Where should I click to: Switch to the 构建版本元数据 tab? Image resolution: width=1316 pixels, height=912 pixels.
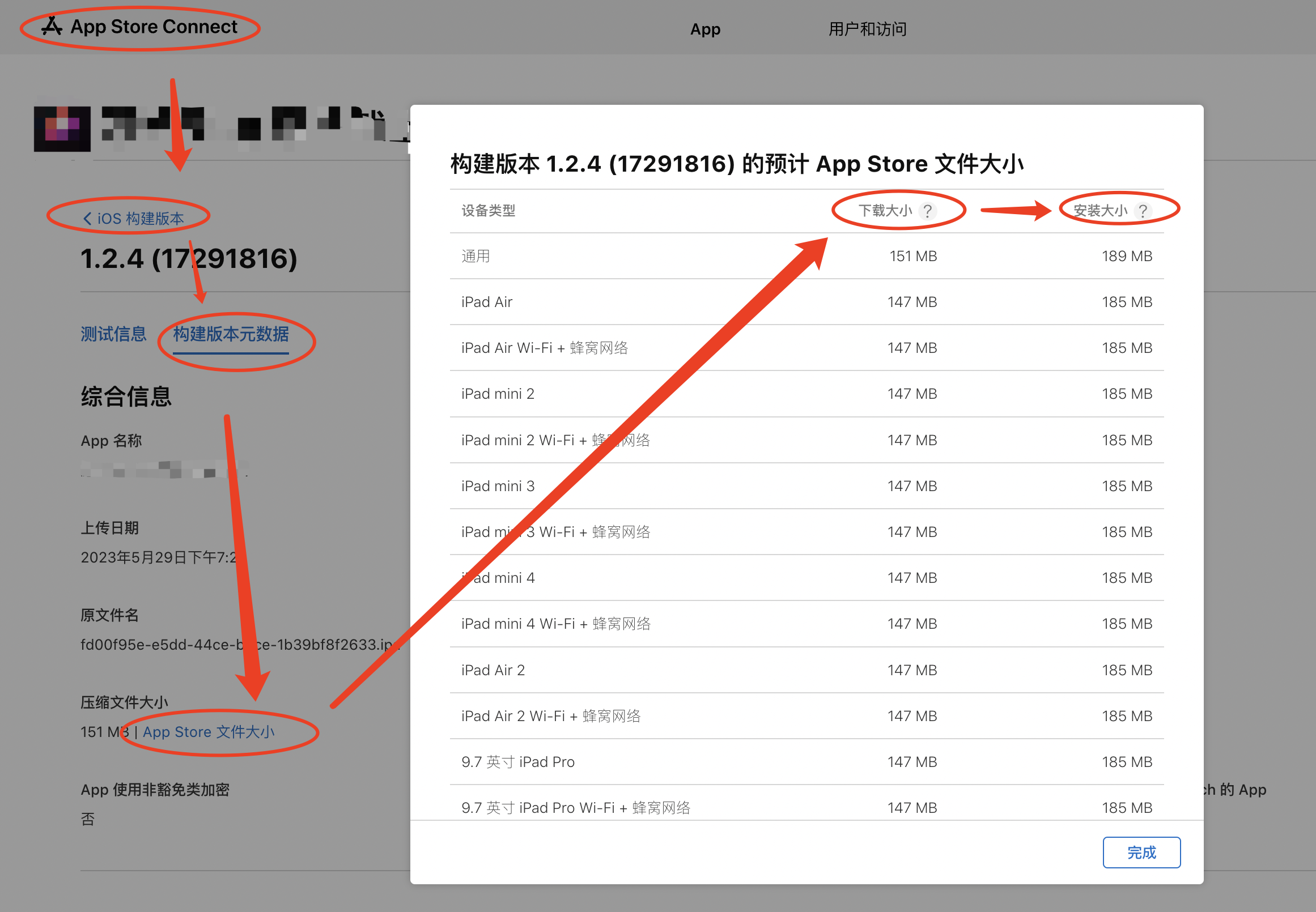(x=231, y=334)
